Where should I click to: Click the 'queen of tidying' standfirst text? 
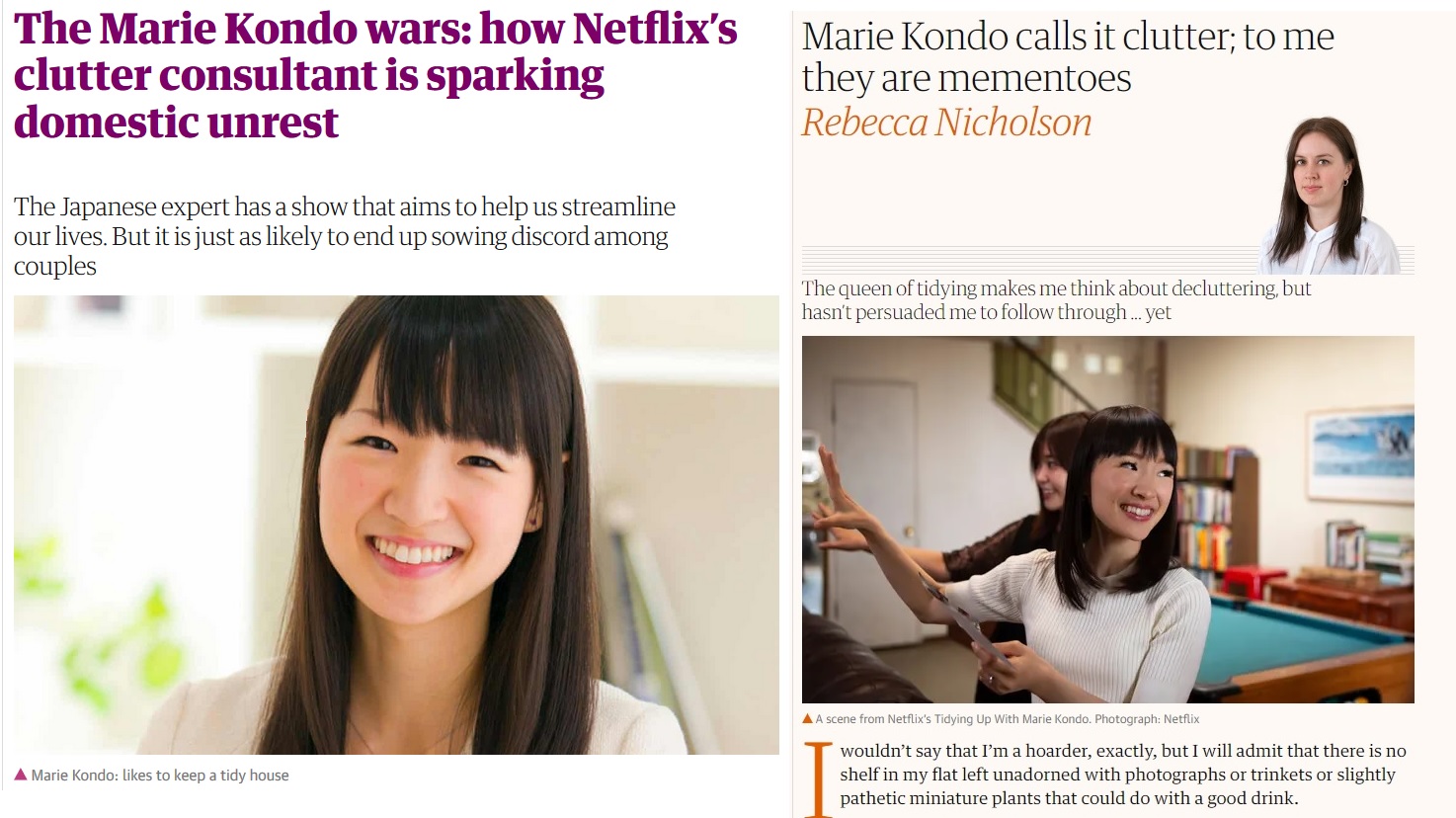1056,300
